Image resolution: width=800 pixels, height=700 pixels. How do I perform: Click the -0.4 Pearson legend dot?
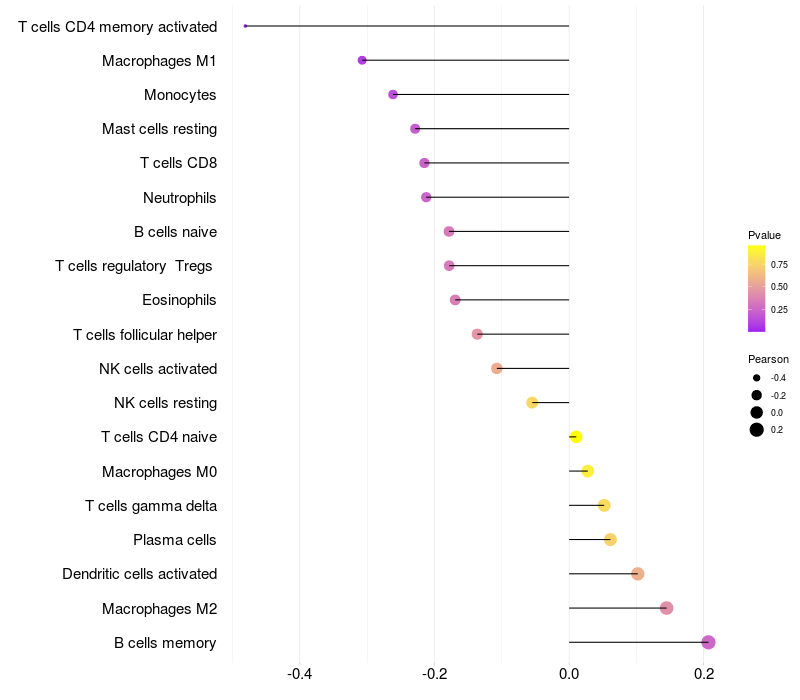tap(757, 378)
